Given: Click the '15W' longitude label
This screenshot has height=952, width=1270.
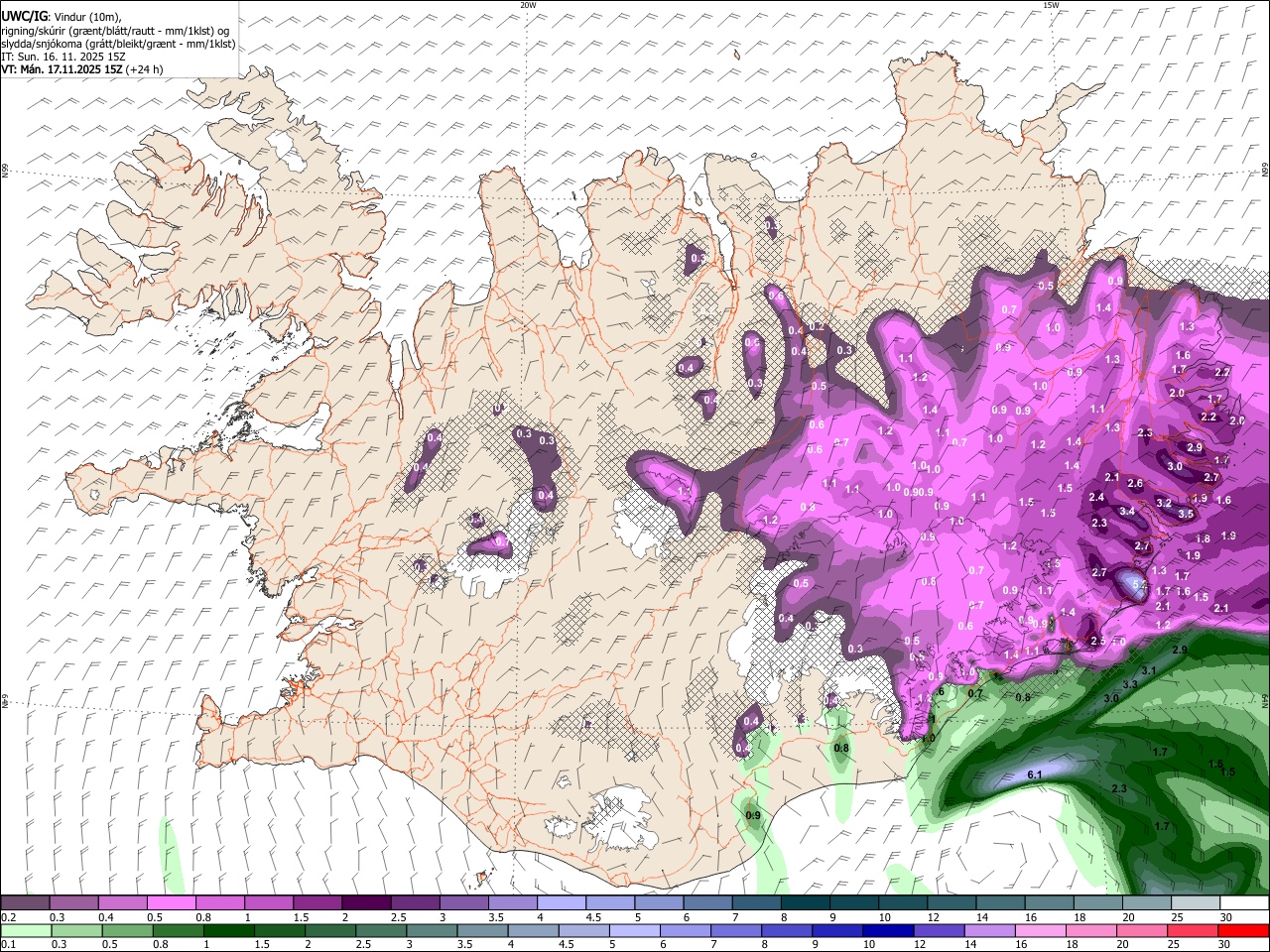Looking at the screenshot, I should click(1051, 5).
